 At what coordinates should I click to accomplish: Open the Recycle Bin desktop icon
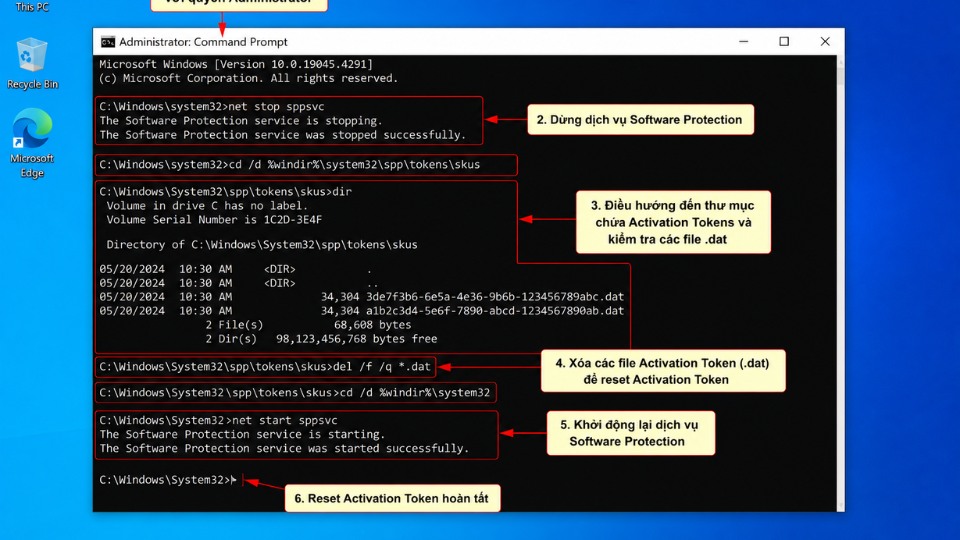[x=32, y=64]
